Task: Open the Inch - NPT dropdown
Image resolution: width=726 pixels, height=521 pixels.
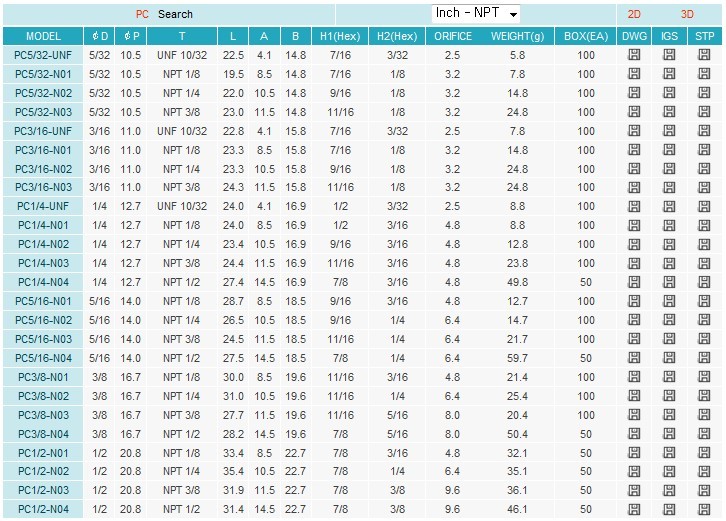Action: pos(476,14)
